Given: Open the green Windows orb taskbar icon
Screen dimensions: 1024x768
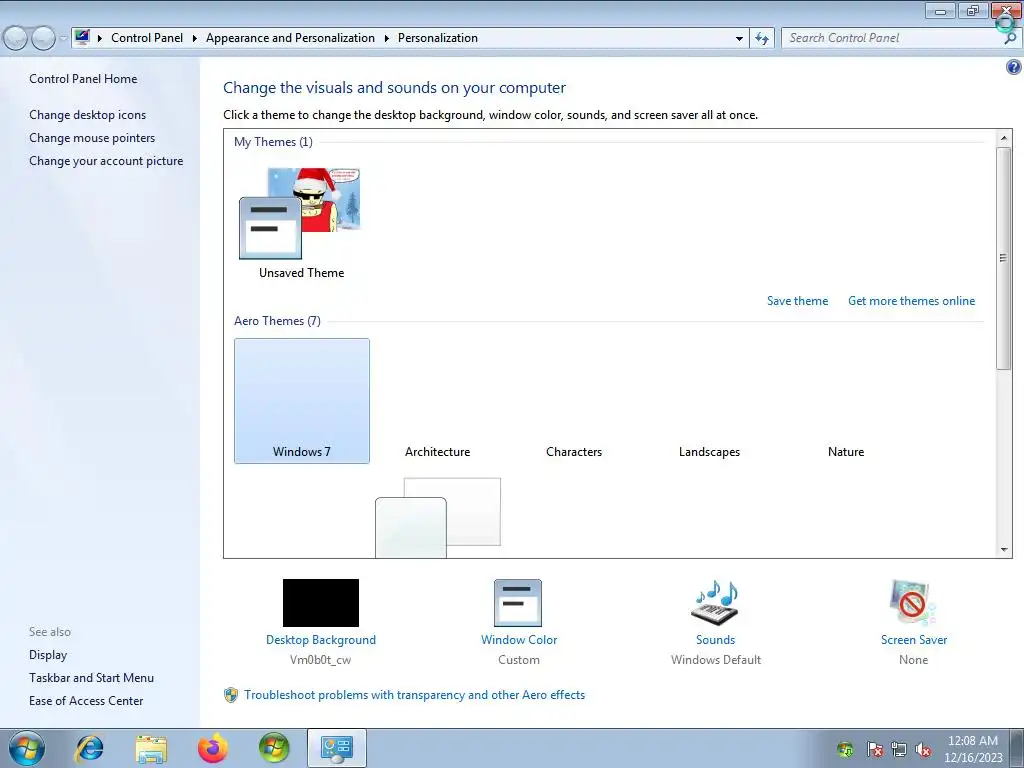Looking at the screenshot, I should (274, 748).
